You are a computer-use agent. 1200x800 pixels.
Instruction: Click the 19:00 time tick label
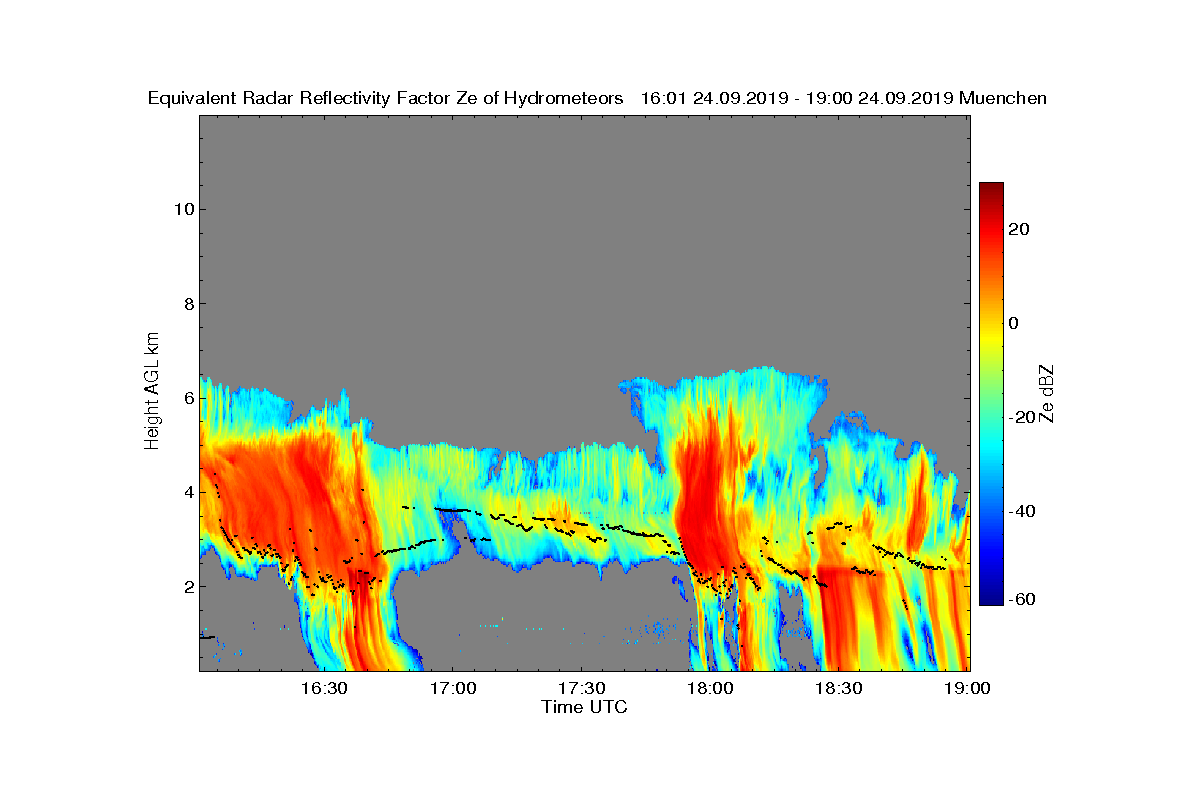[968, 689]
